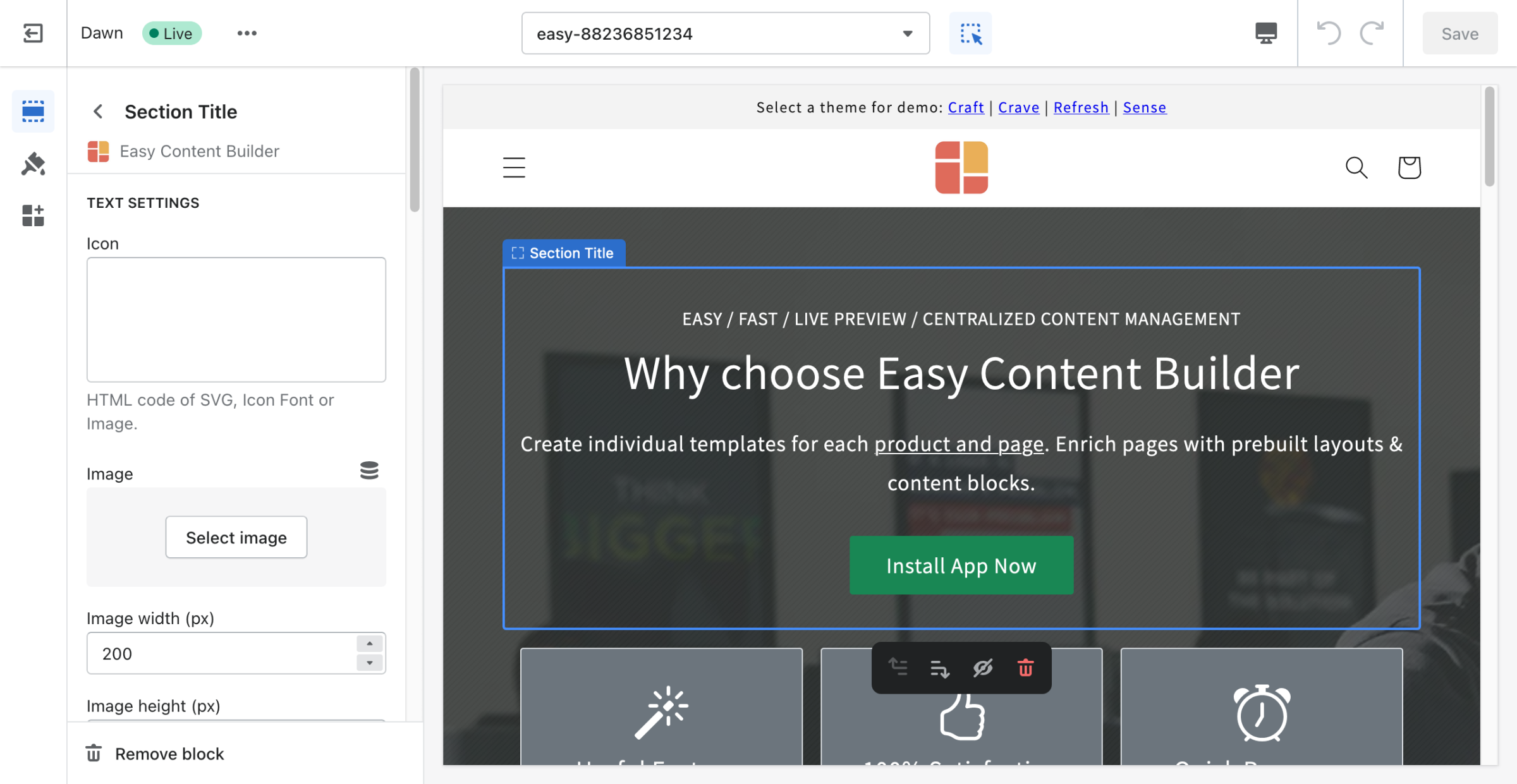The height and width of the screenshot is (784, 1517).
Task: Switch the desktop preview device icon
Action: [1265, 33]
